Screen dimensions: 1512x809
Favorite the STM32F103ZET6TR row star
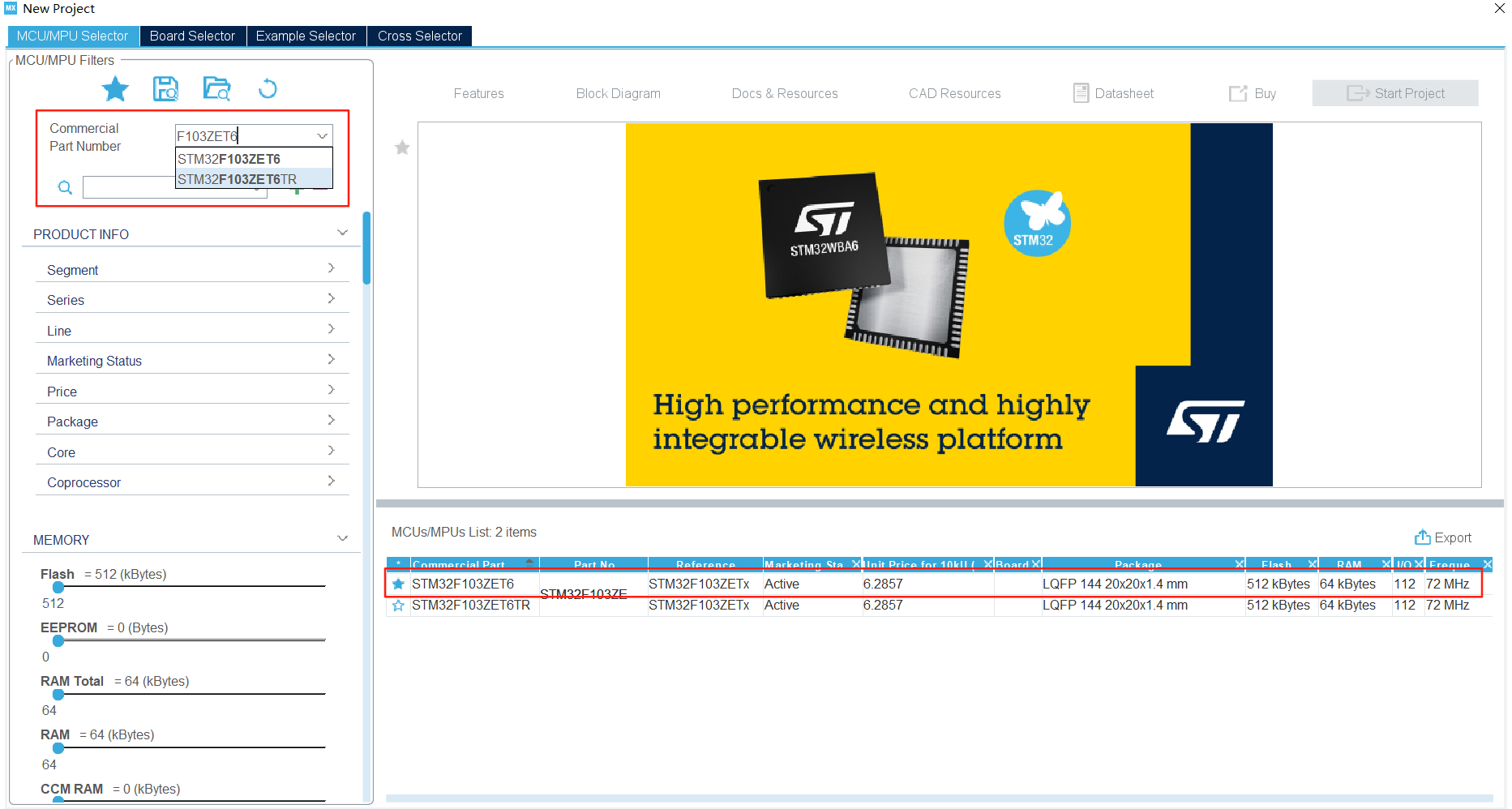pos(398,606)
